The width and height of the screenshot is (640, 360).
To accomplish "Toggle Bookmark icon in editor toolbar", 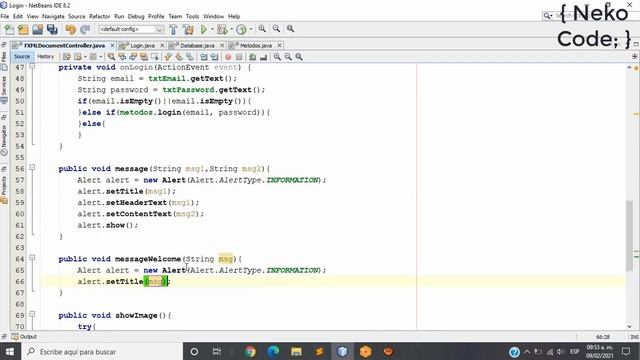I will click(x=190, y=57).
